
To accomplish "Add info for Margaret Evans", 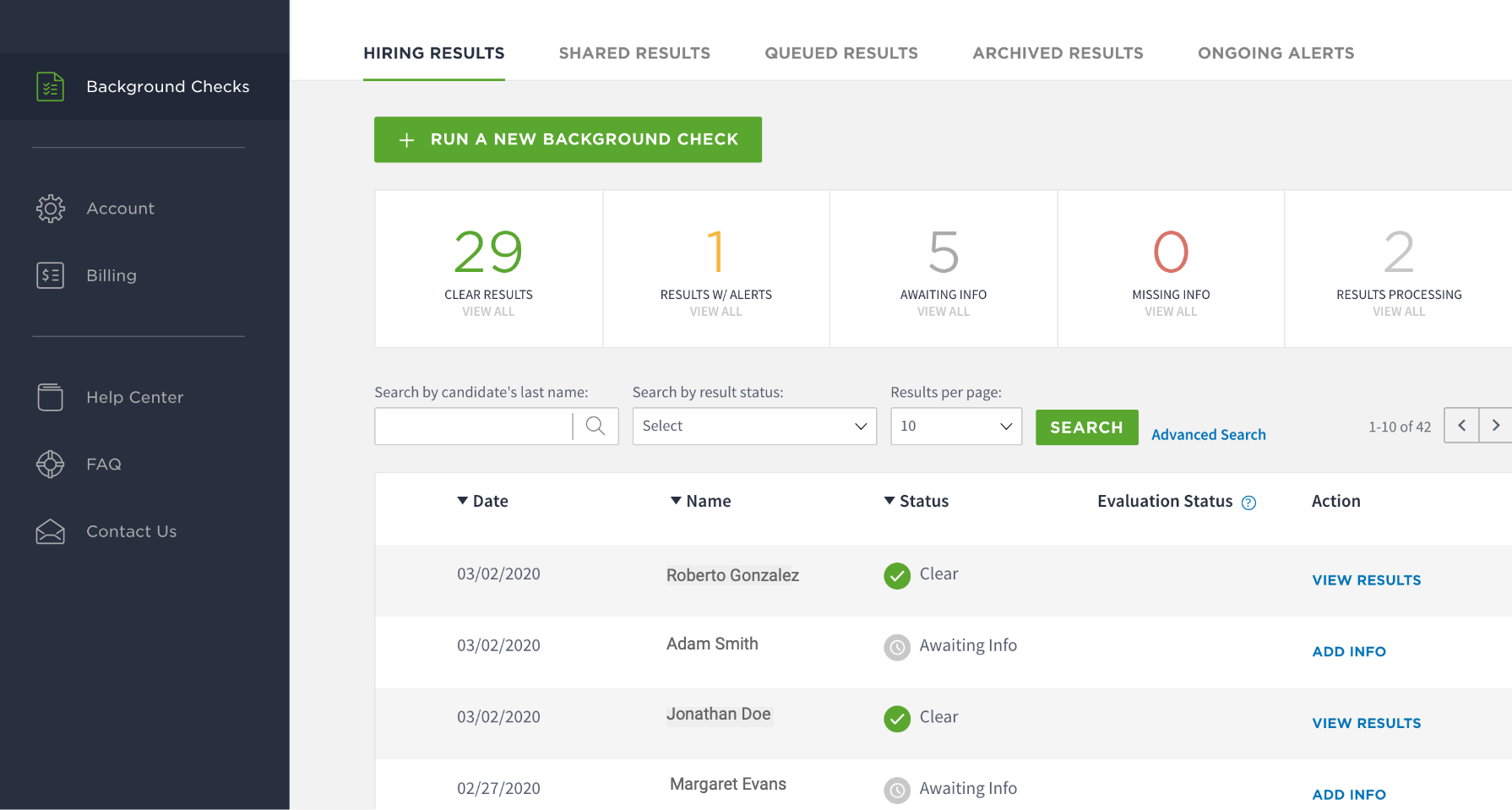I will coord(1349,795).
